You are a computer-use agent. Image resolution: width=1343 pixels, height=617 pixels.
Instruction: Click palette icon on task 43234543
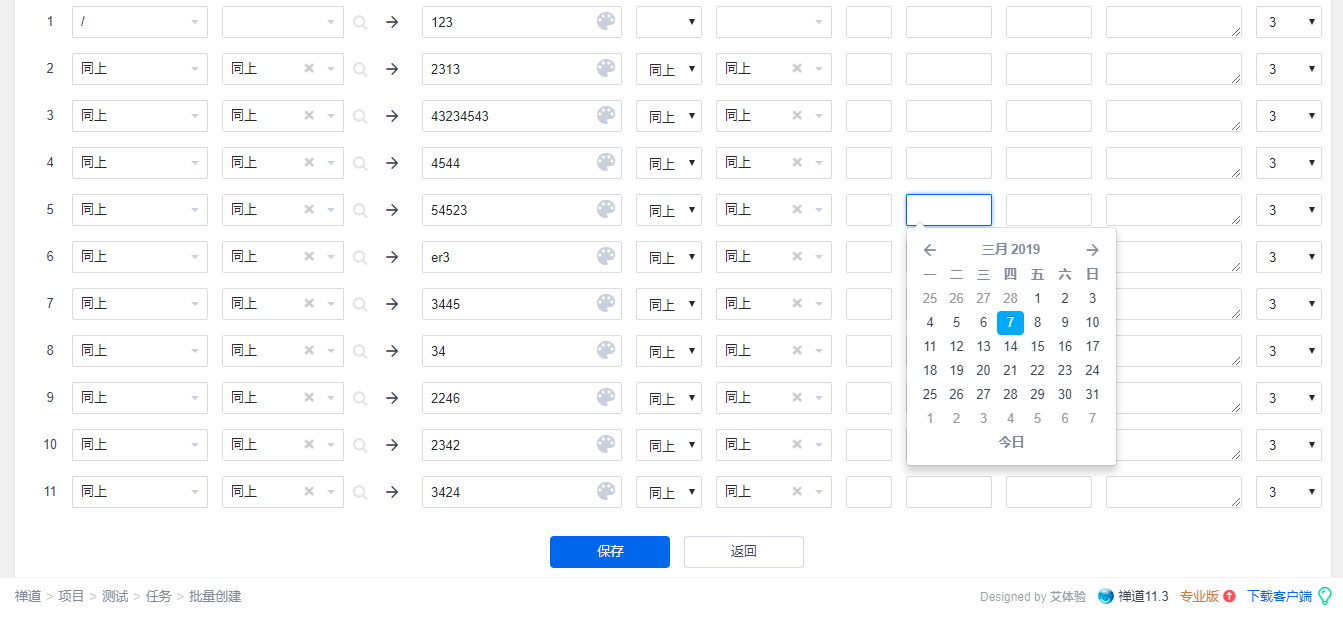tap(606, 115)
